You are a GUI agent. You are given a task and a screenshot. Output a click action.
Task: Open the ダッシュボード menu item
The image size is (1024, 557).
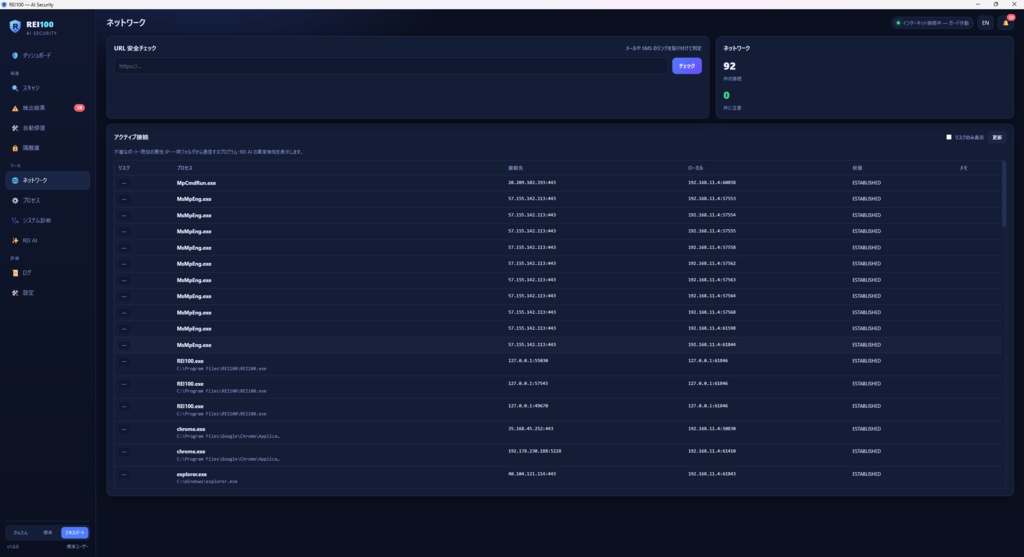pos(48,56)
